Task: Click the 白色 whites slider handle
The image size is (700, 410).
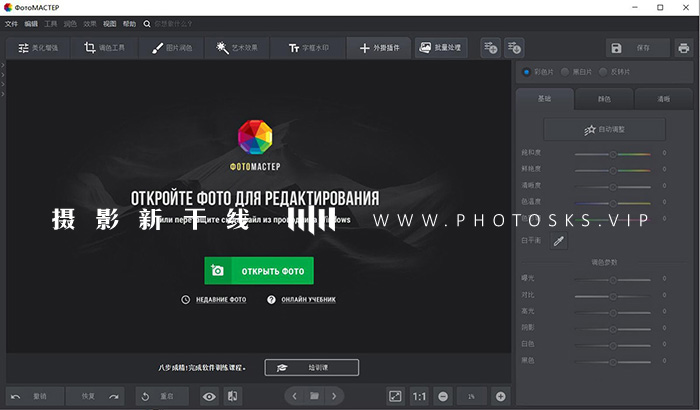Action: [x=613, y=346]
